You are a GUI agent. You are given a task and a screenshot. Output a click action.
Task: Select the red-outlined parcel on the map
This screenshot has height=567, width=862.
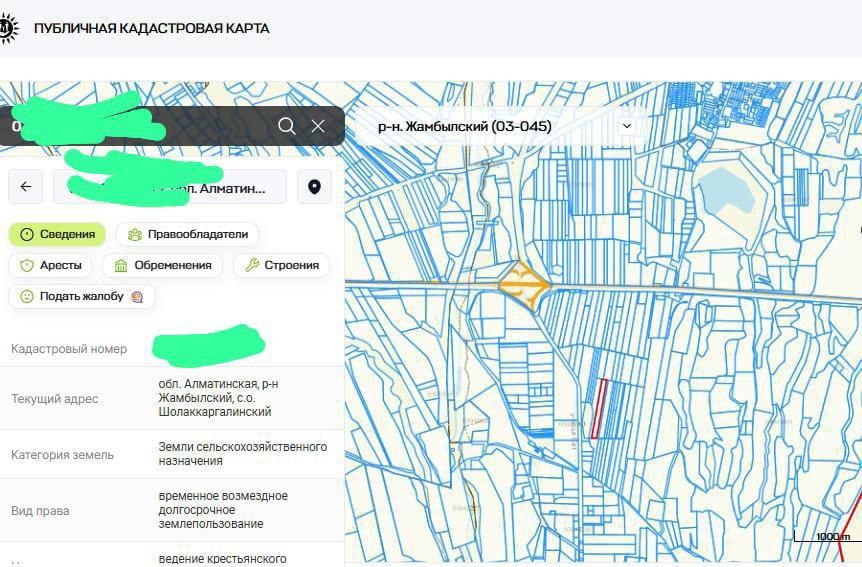pyautogui.click(x=599, y=409)
